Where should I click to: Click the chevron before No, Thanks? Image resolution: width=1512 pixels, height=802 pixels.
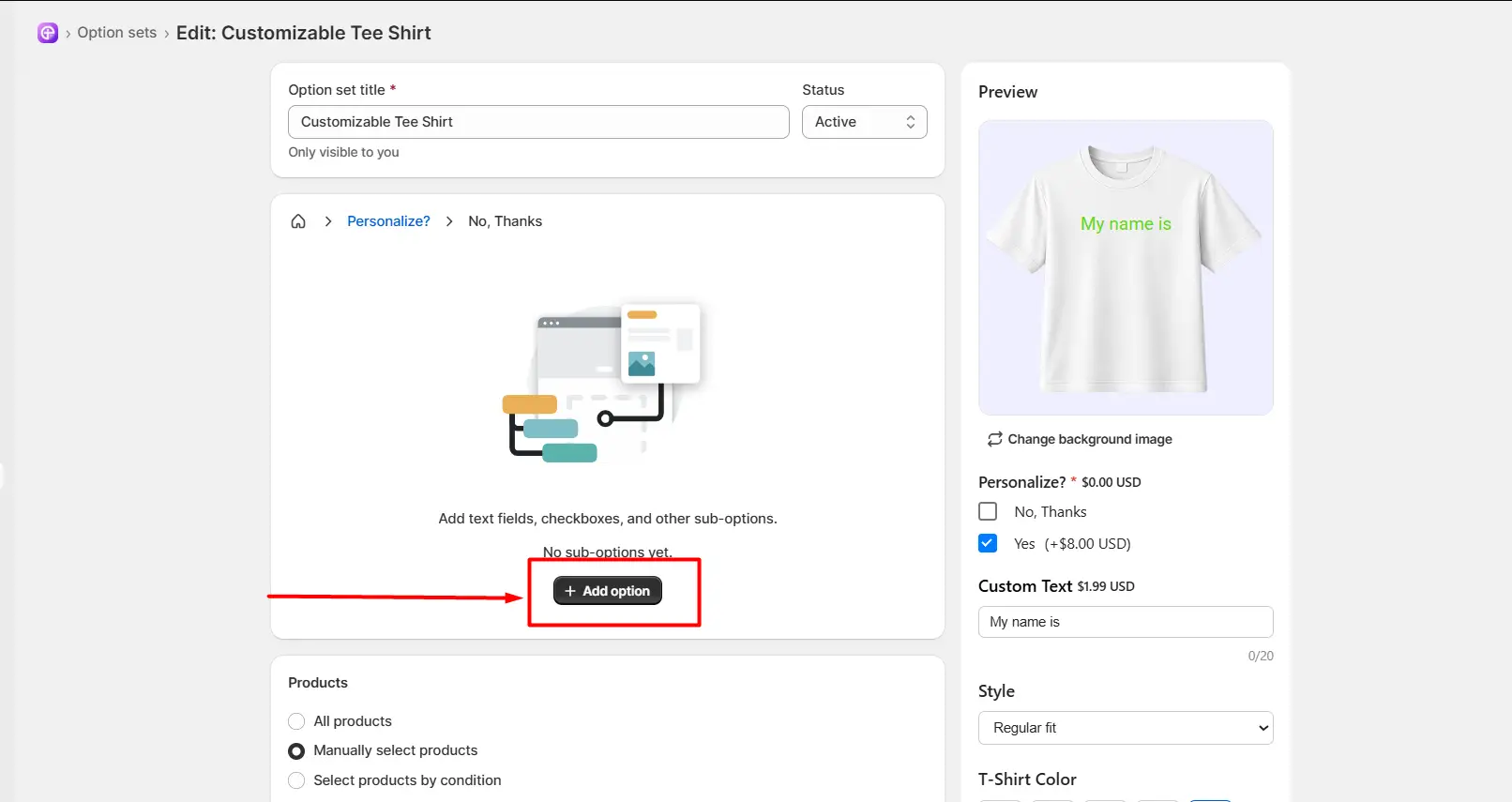pyautogui.click(x=449, y=221)
